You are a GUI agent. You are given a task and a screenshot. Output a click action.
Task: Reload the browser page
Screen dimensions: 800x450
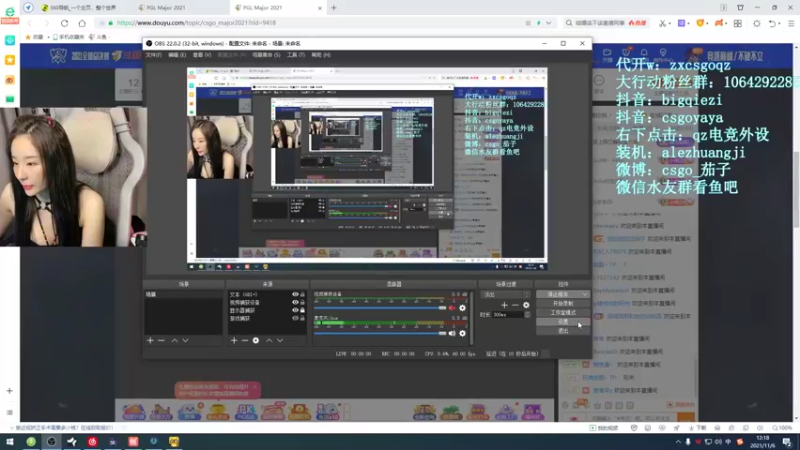(x=64, y=23)
